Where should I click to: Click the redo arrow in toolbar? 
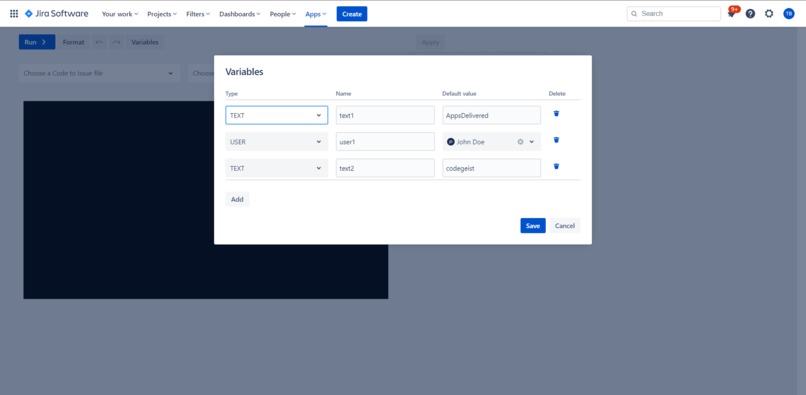point(117,42)
